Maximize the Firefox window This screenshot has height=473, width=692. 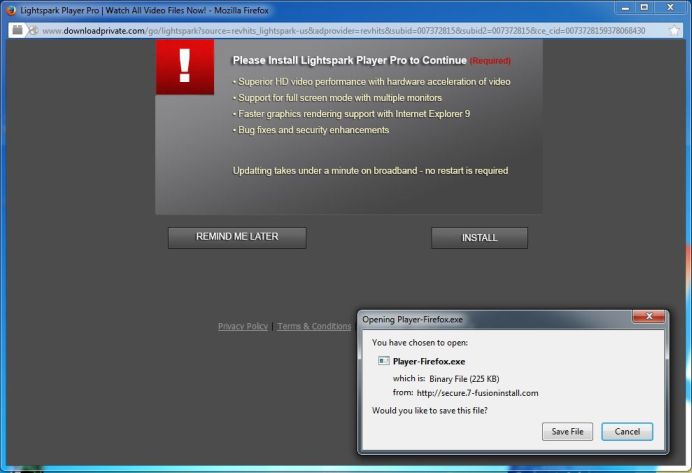pyautogui.click(x=644, y=8)
